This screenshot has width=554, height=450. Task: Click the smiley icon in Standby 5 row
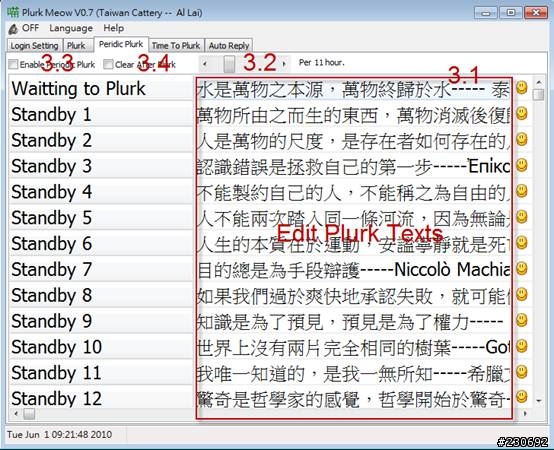521,217
